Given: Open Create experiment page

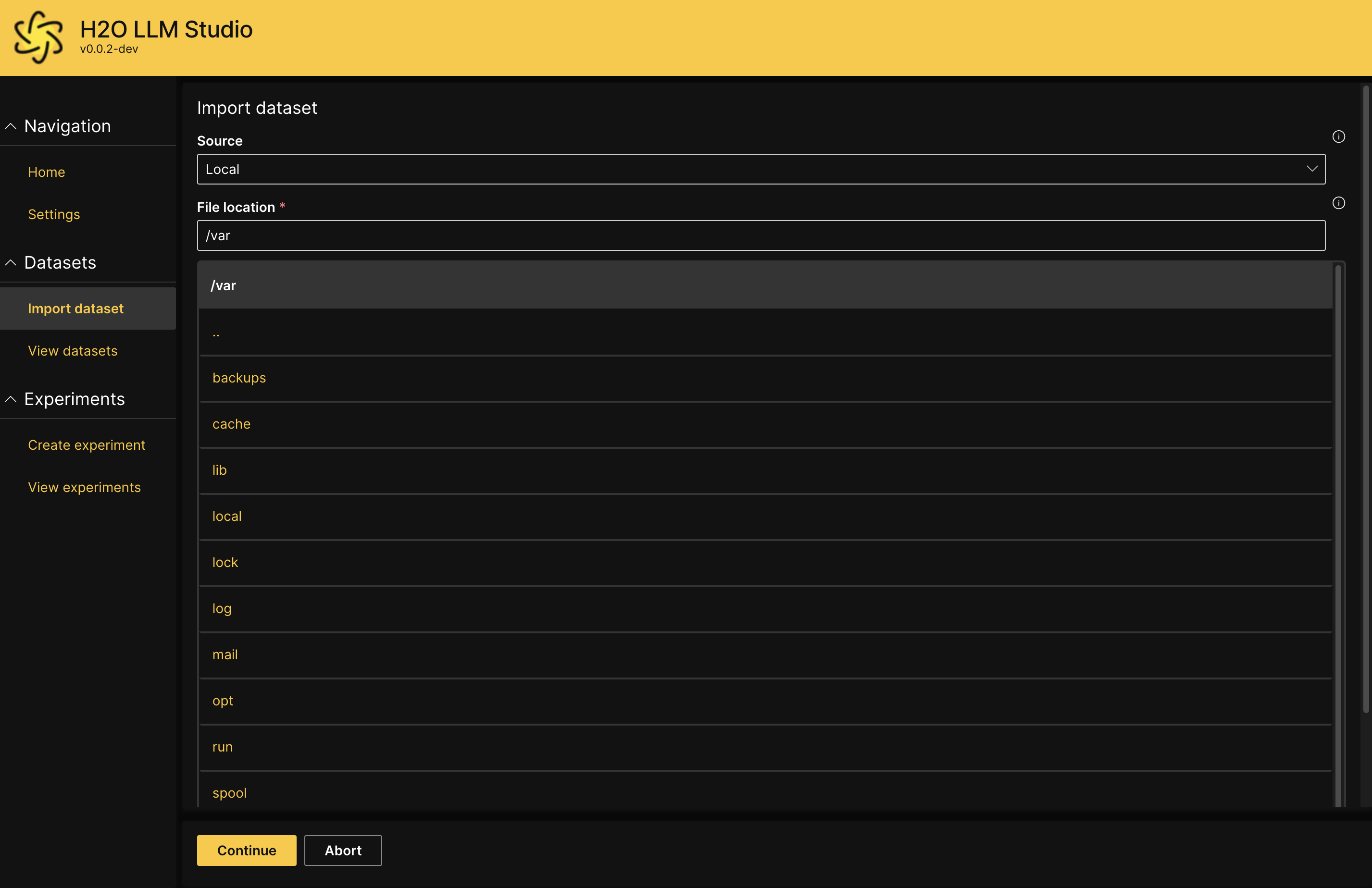Looking at the screenshot, I should point(87,445).
